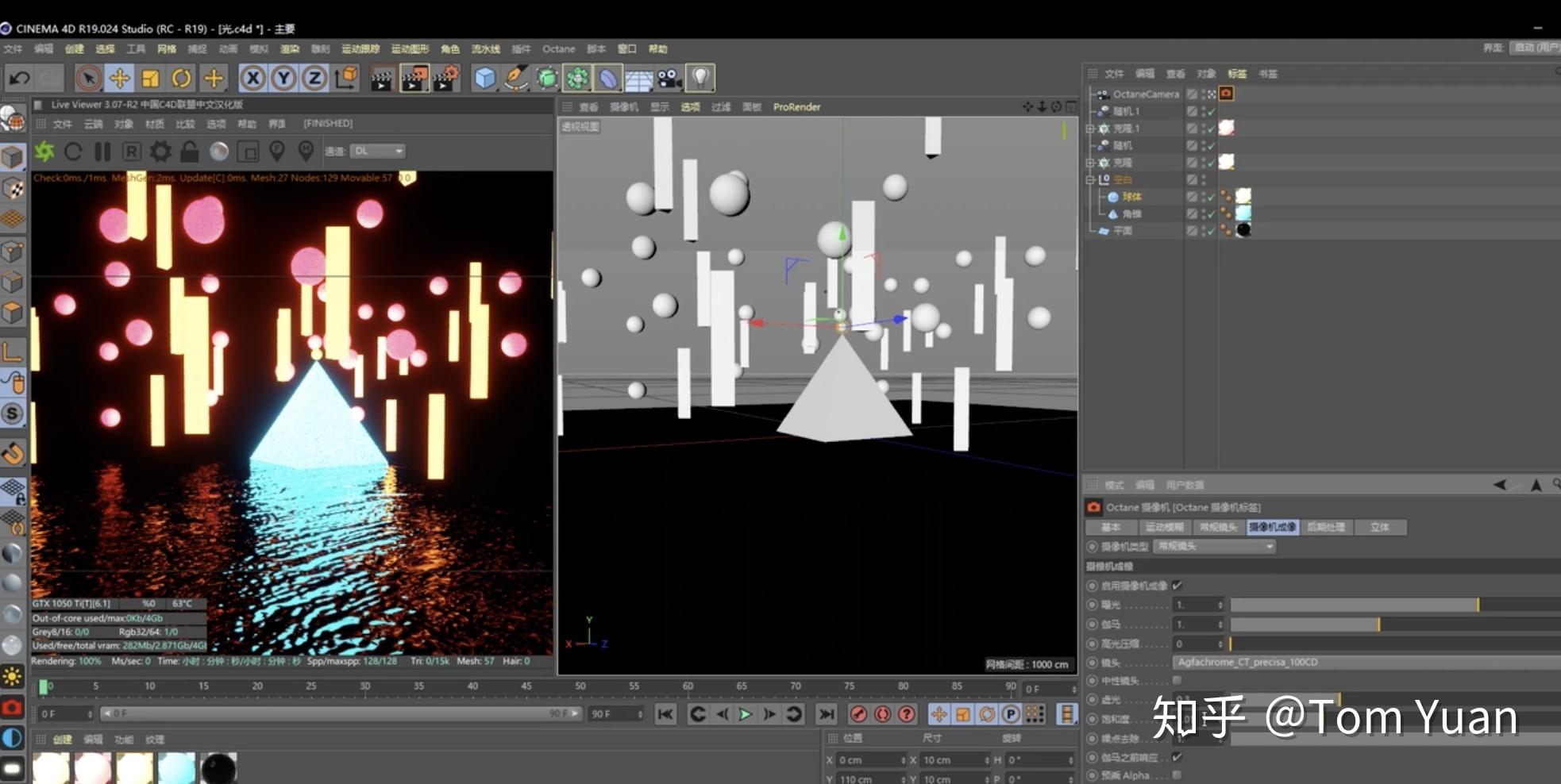
Task: Jump to the end of the timeline
Action: click(827, 714)
